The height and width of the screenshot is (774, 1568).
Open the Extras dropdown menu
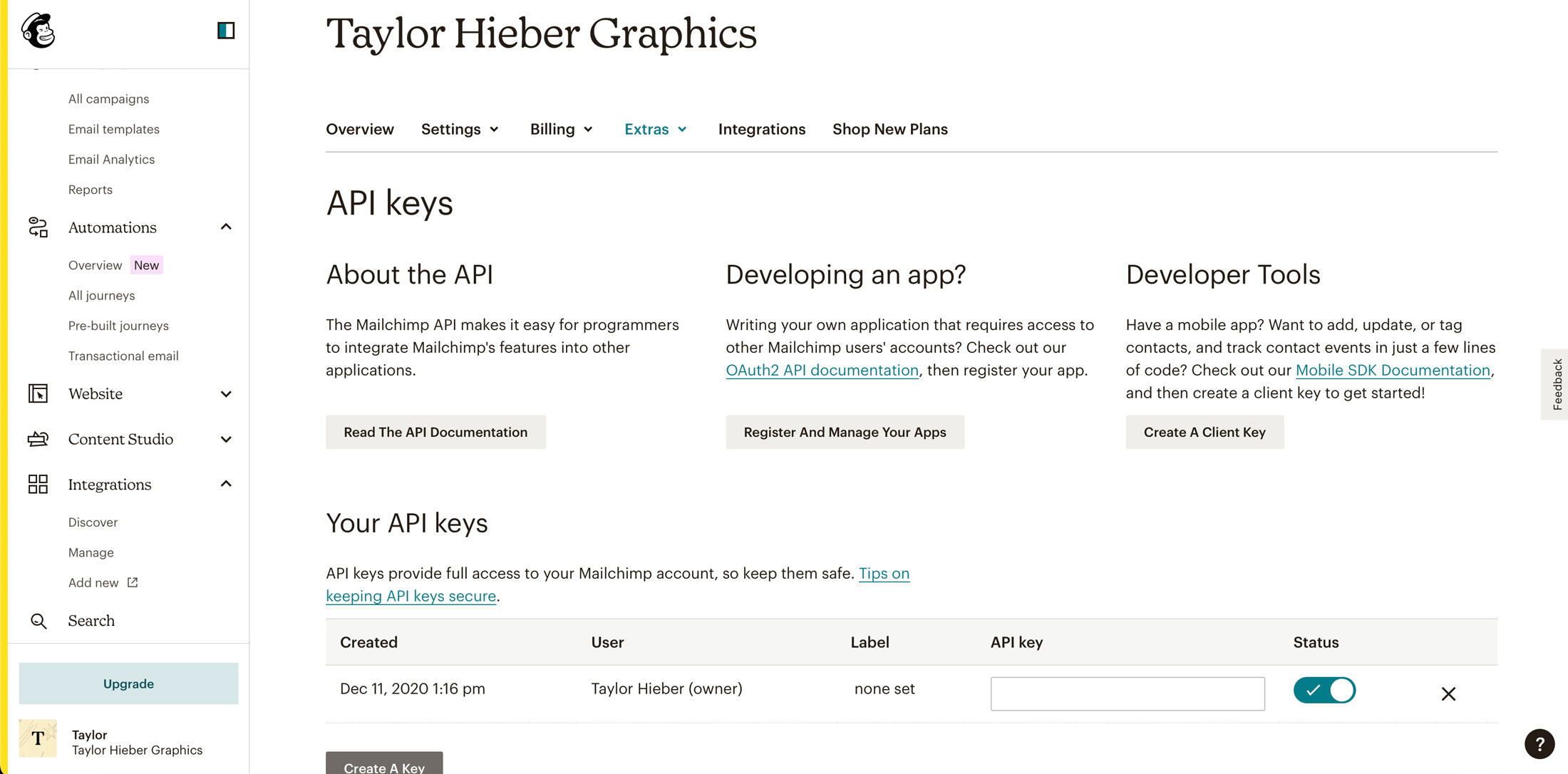coord(656,129)
